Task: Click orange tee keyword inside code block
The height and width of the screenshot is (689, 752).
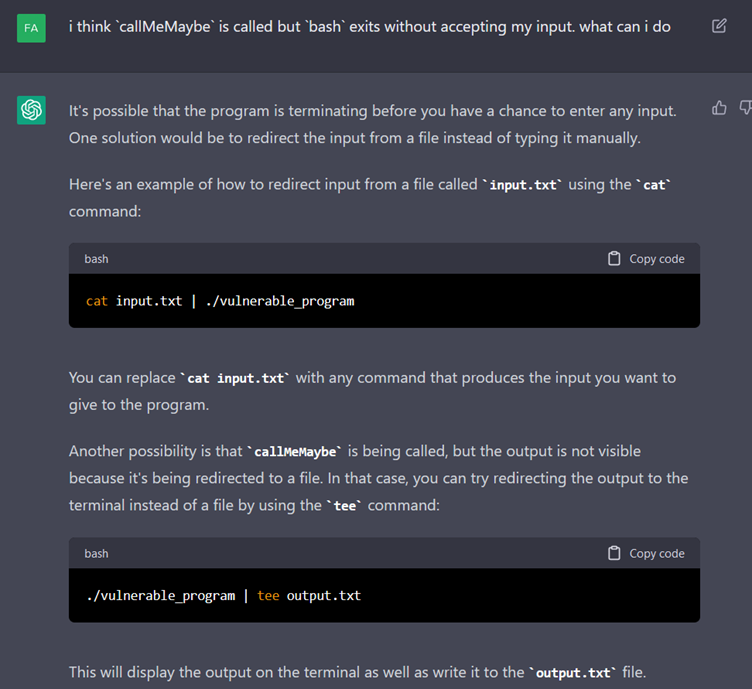Action: tap(268, 595)
